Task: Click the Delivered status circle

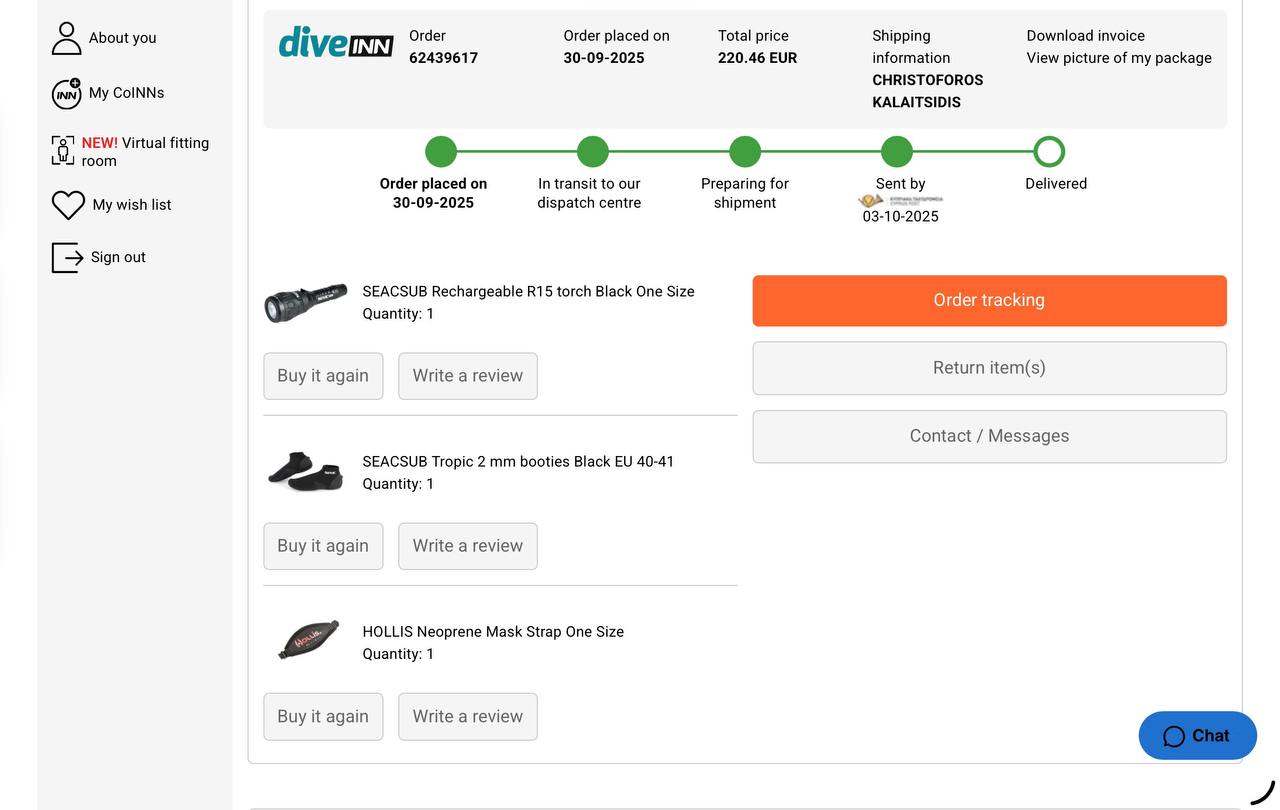Action: pyautogui.click(x=1048, y=152)
